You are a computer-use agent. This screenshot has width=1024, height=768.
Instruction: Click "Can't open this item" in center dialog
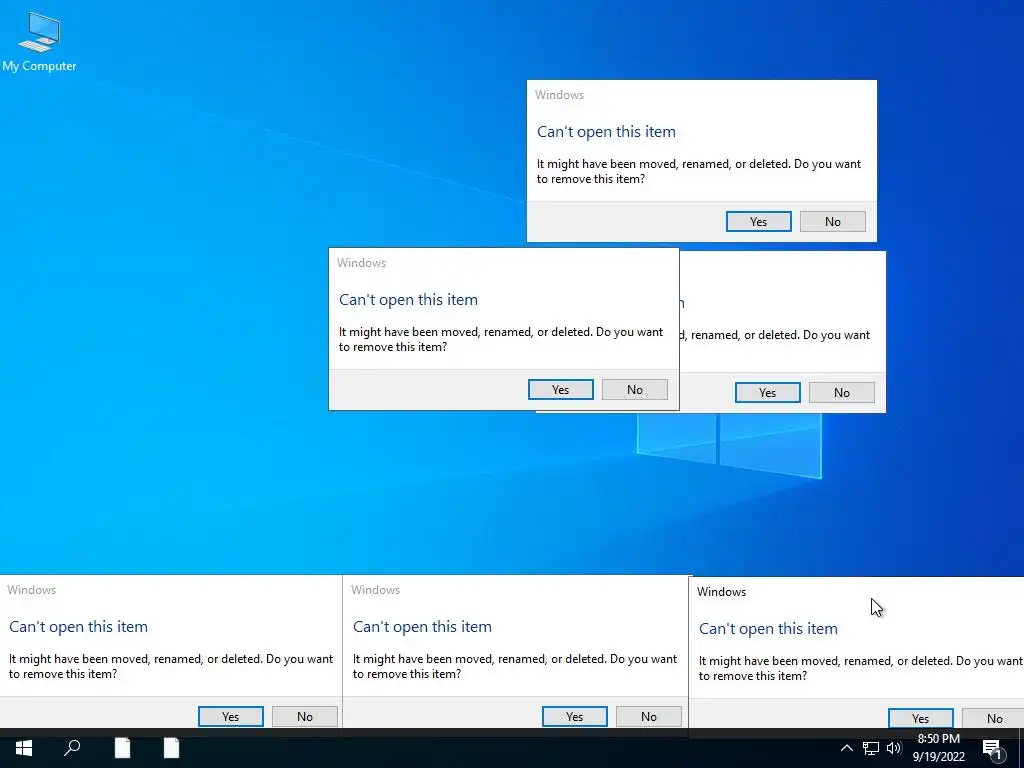tap(408, 300)
